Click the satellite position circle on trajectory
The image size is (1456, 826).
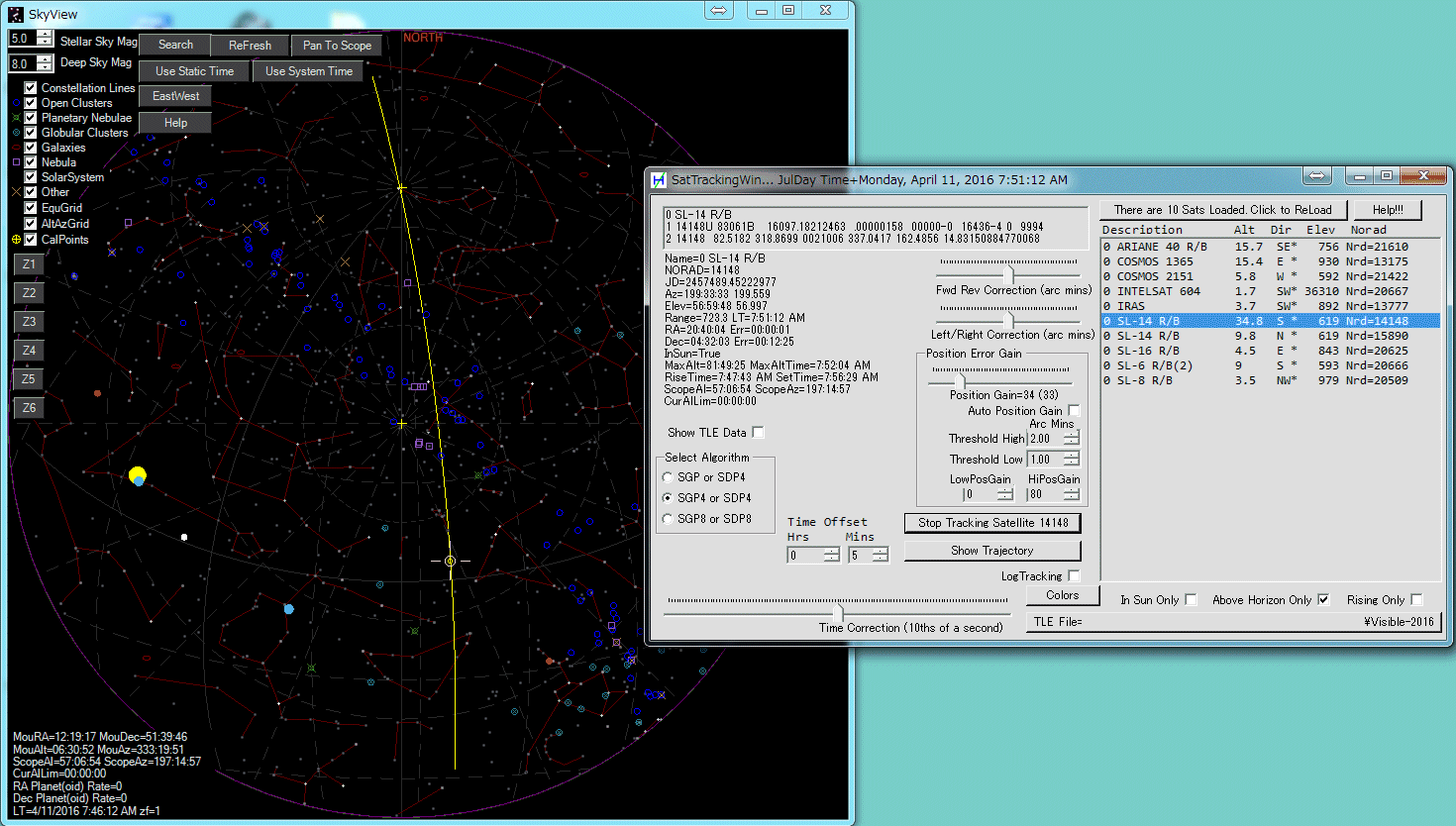coord(450,562)
